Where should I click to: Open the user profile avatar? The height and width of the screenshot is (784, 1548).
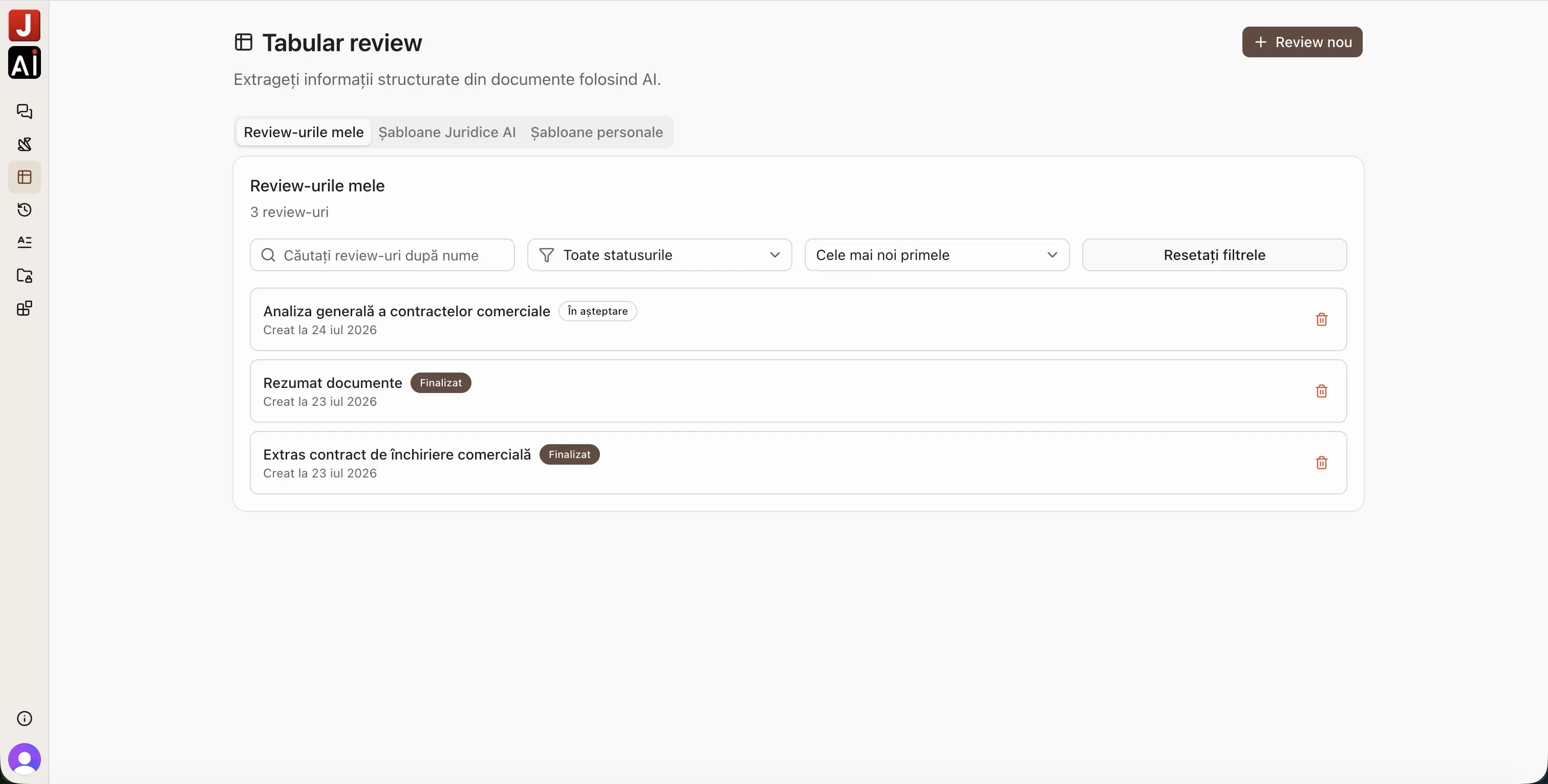(x=25, y=759)
